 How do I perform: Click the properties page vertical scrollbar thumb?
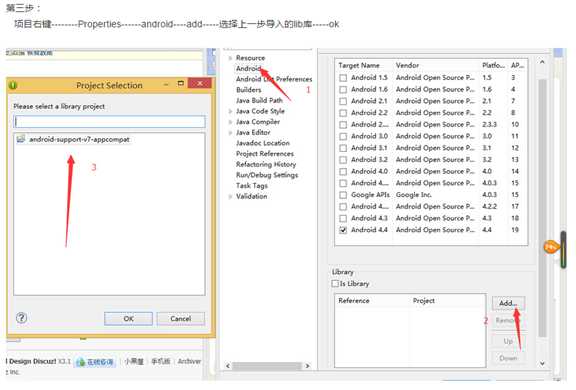point(542,207)
